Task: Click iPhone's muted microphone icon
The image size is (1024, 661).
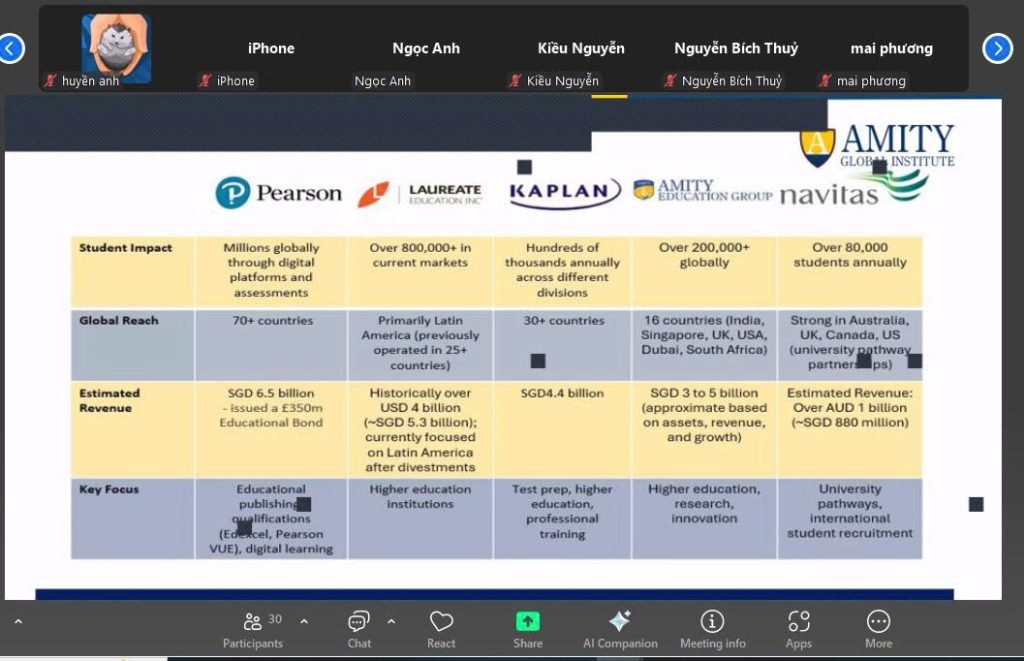Action: click(205, 81)
